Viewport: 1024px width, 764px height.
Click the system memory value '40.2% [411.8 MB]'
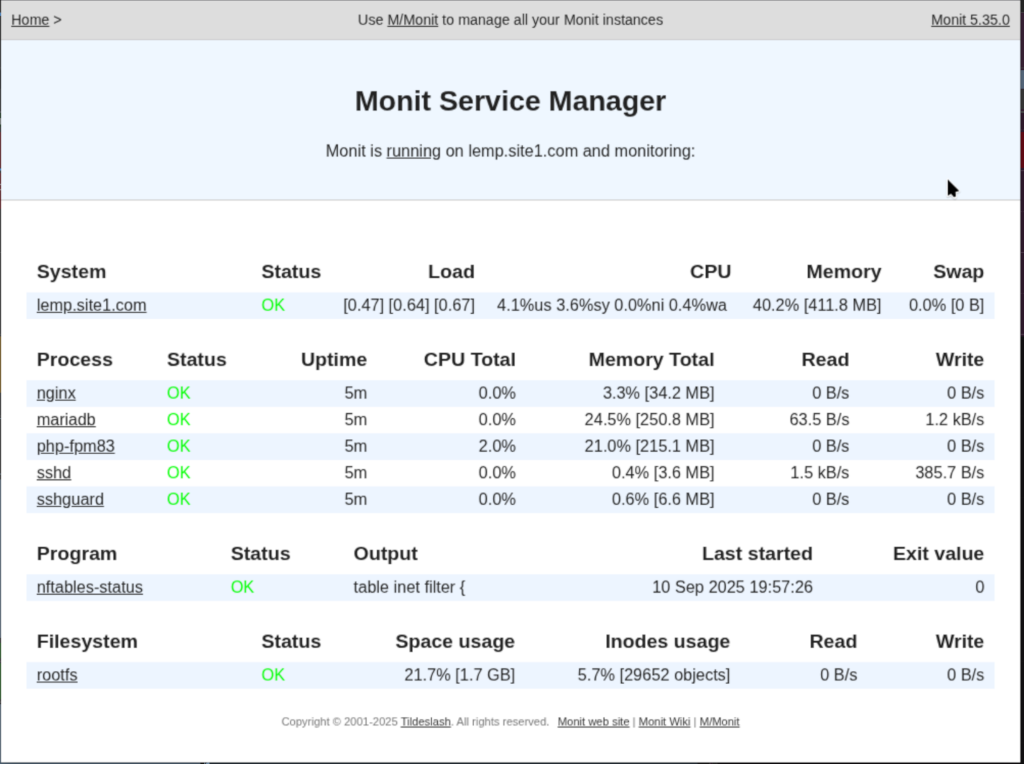point(816,306)
